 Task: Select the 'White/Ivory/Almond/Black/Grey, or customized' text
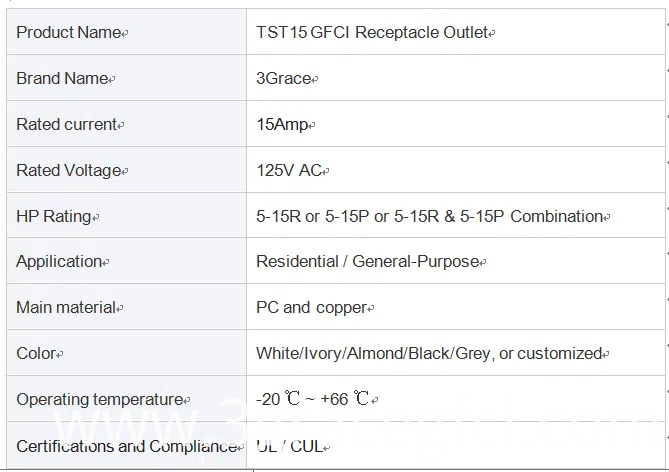(x=429, y=354)
